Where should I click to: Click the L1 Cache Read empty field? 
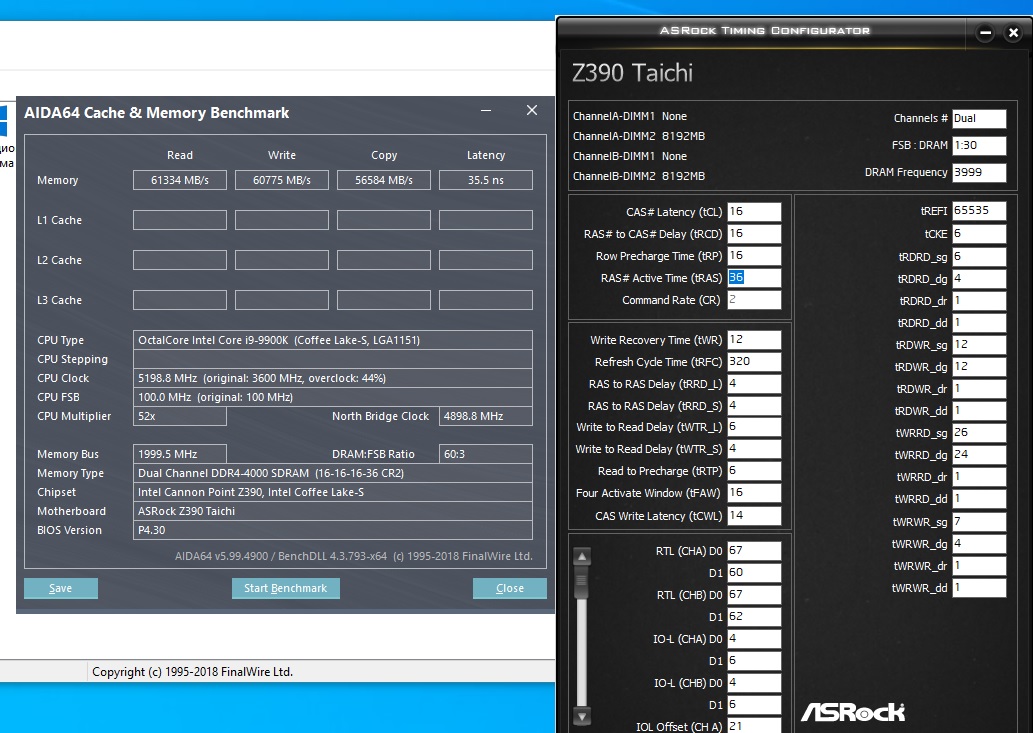[180, 220]
